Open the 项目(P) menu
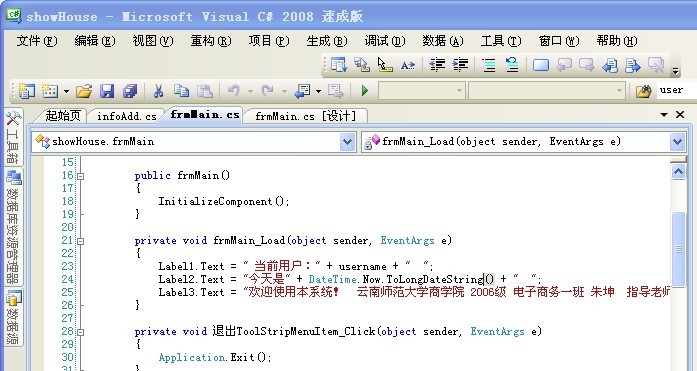The image size is (697, 371). point(269,41)
